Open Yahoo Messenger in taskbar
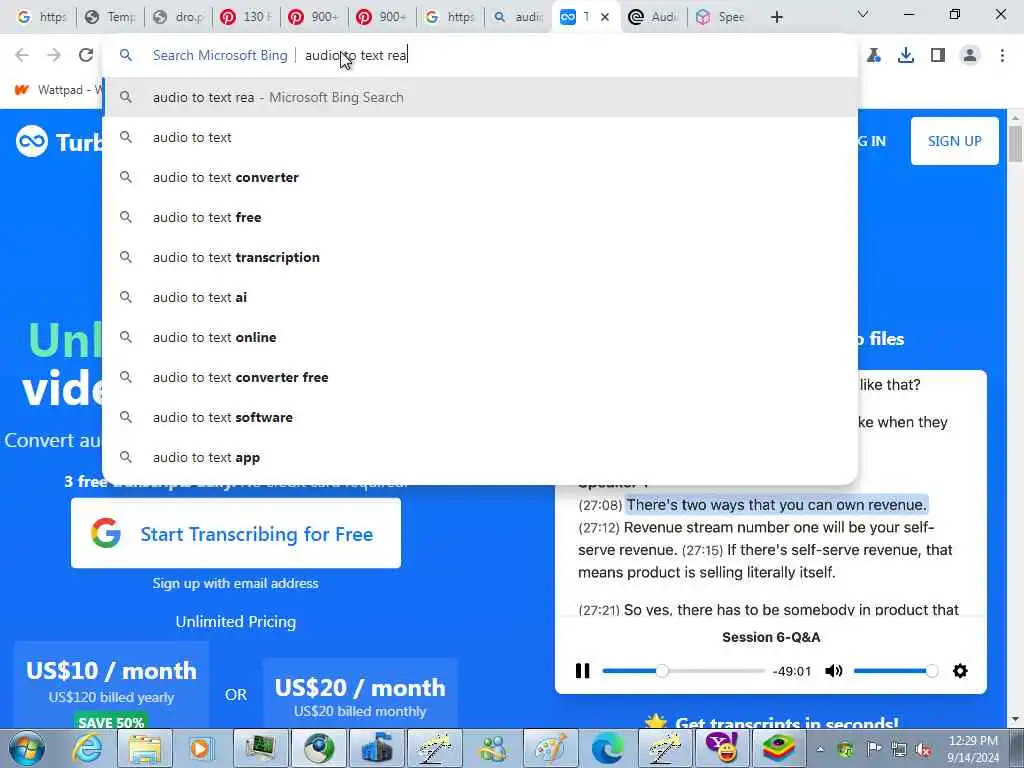The image size is (1024, 768). coord(721,748)
